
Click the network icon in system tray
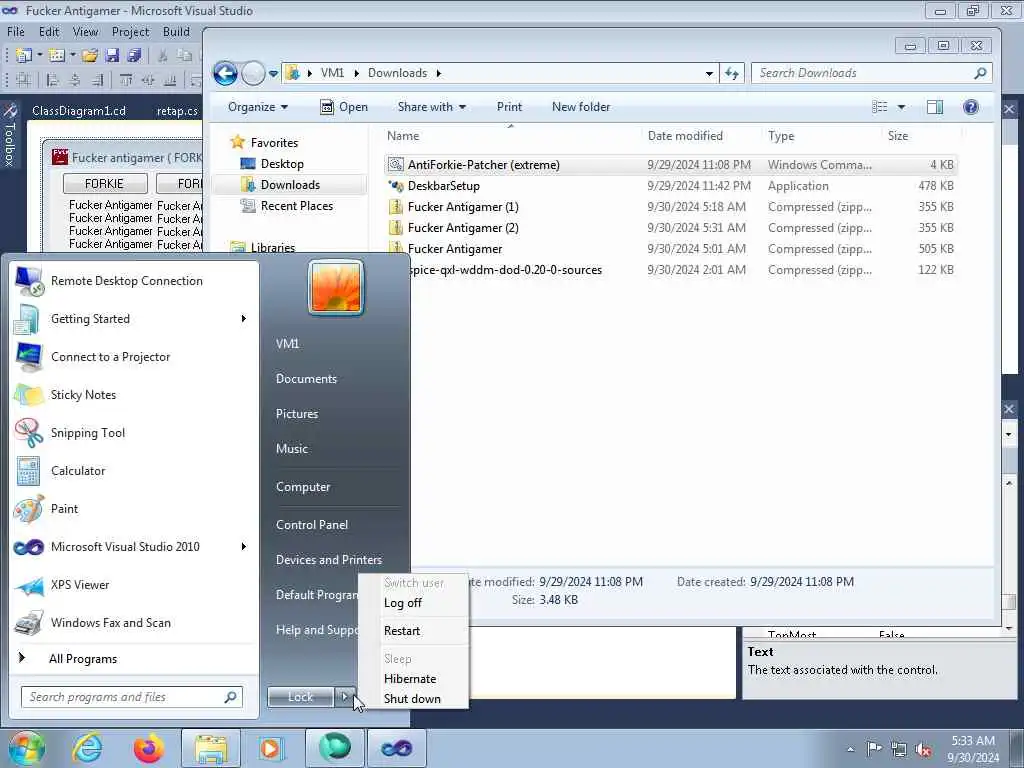click(899, 749)
